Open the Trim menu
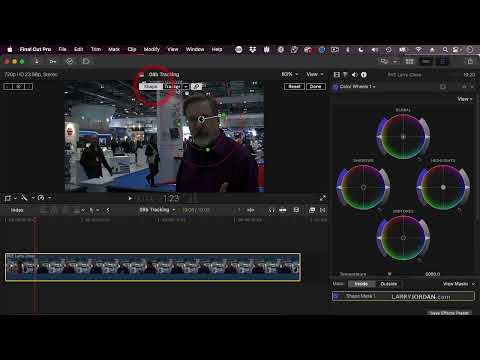Viewport: 480px width, 360px height. click(96, 49)
